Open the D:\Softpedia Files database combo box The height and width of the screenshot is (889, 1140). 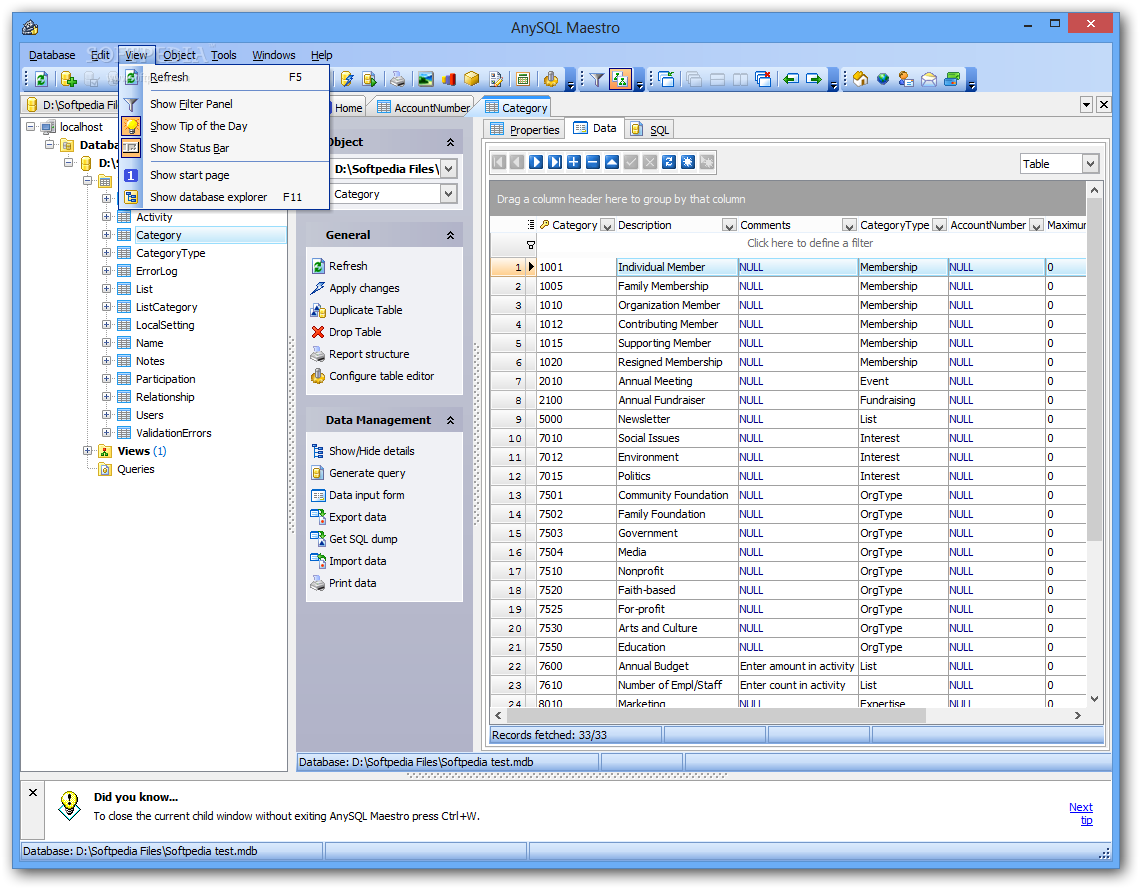coord(449,169)
